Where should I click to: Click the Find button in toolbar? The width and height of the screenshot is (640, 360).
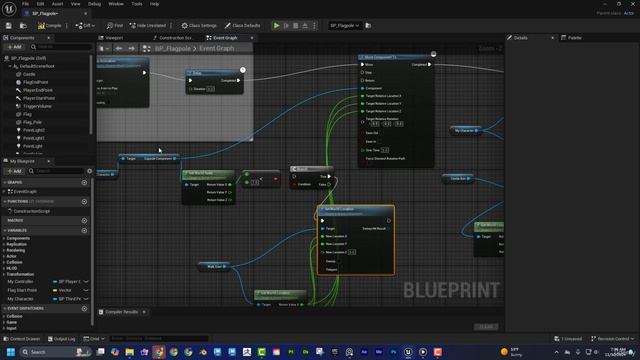click(x=115, y=26)
